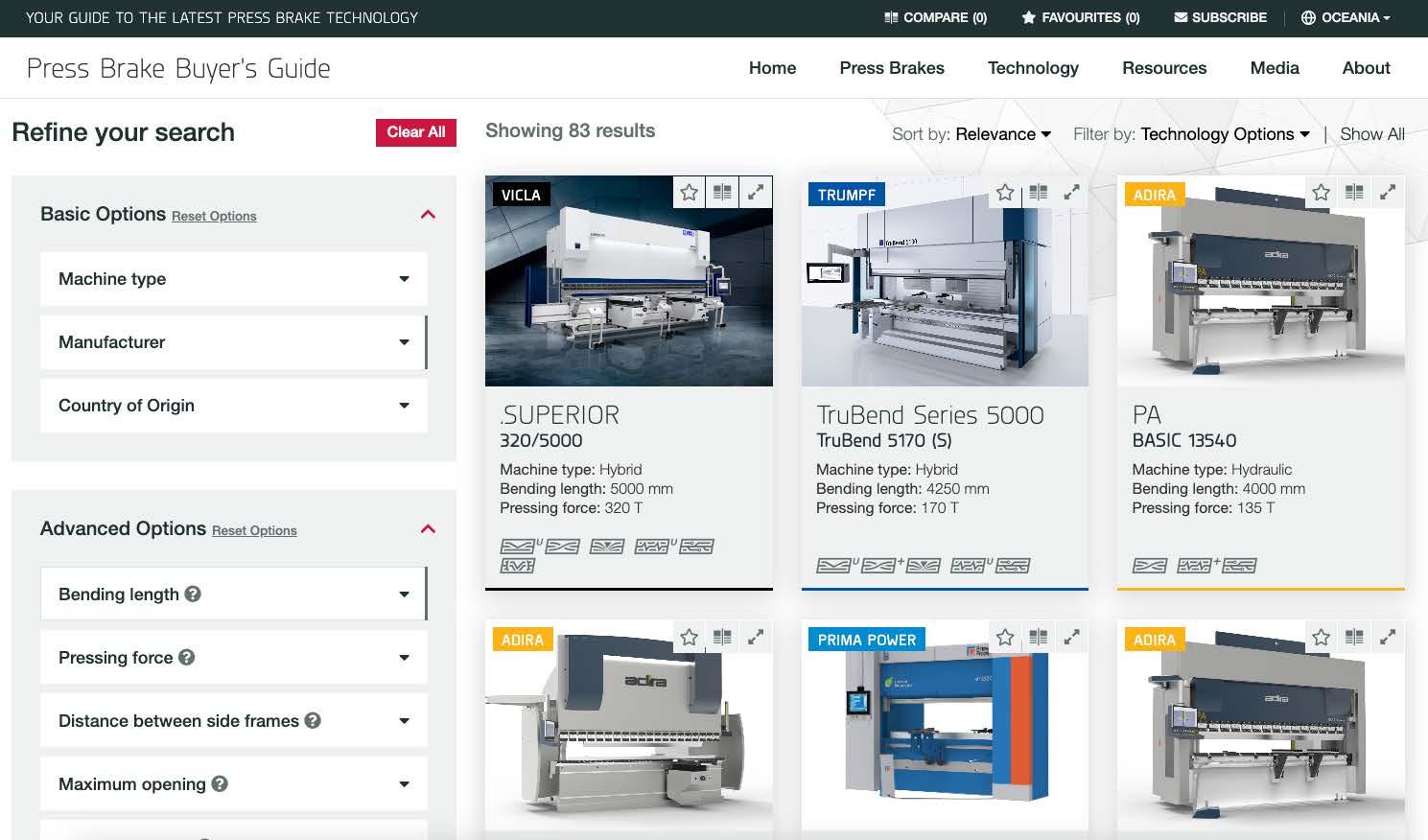Click the Bending length help icon
1428x840 pixels.
tap(193, 594)
